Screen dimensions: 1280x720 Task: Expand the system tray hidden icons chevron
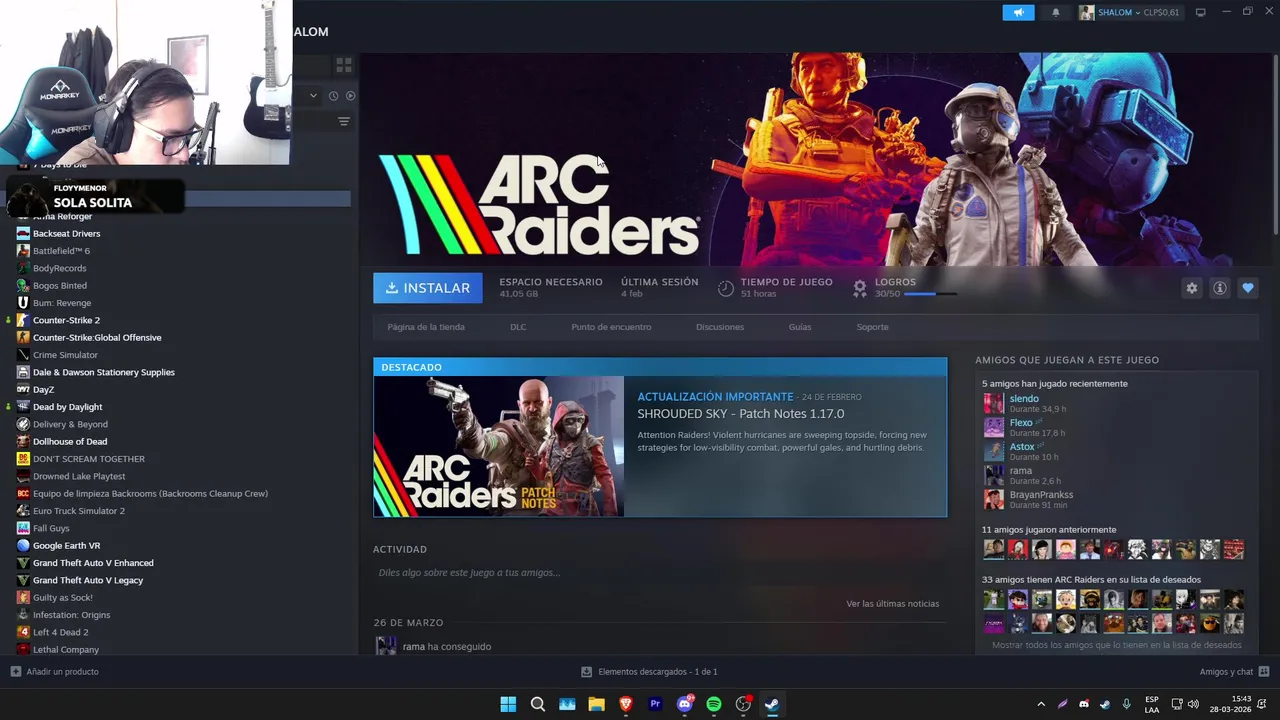[1041, 704]
